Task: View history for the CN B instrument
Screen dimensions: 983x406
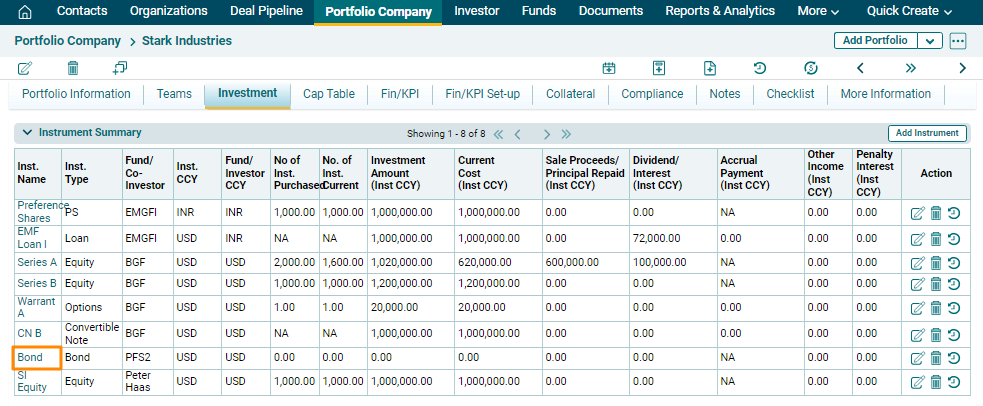Action: 954,335
